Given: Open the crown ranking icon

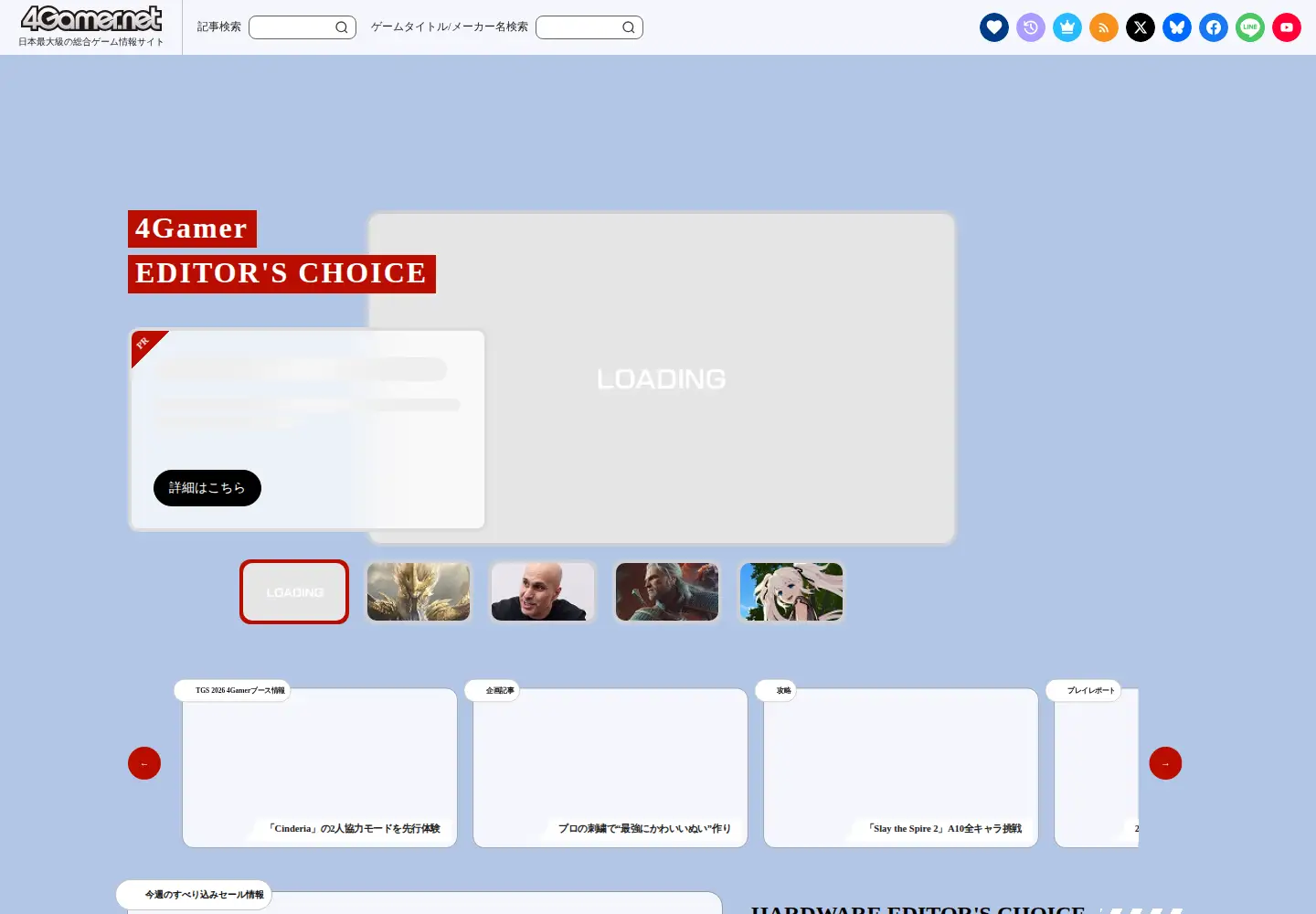Looking at the screenshot, I should 1067,27.
